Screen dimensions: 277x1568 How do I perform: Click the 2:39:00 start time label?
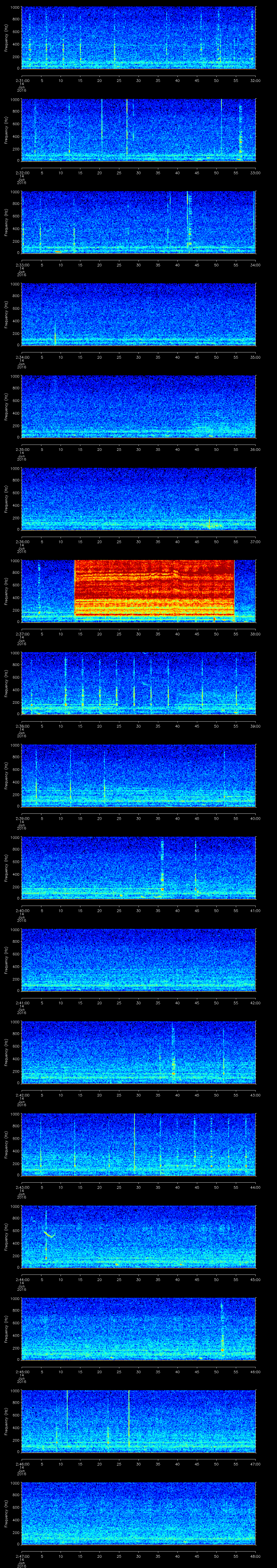(22, 818)
